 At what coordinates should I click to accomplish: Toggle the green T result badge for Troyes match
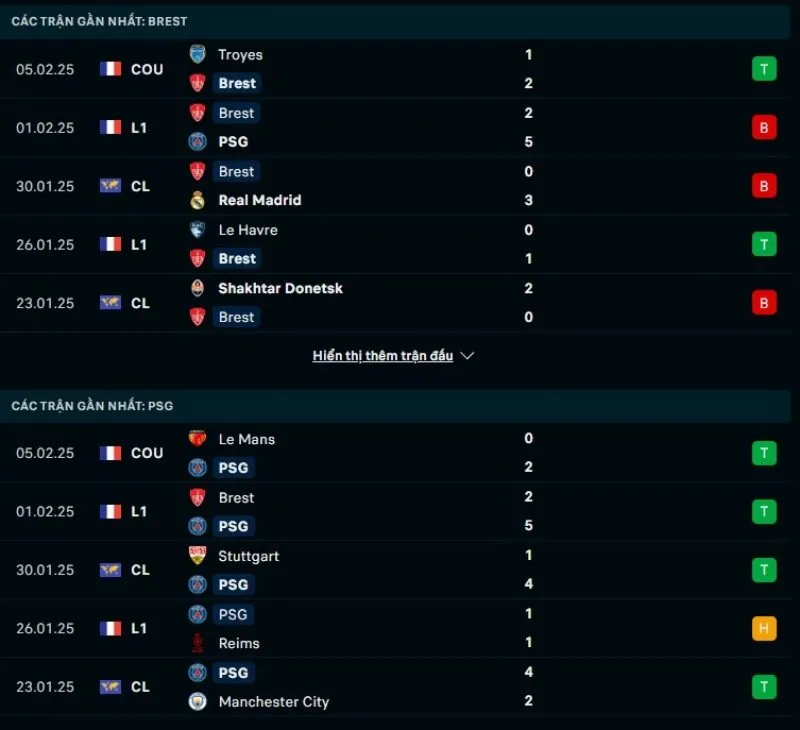coord(763,69)
